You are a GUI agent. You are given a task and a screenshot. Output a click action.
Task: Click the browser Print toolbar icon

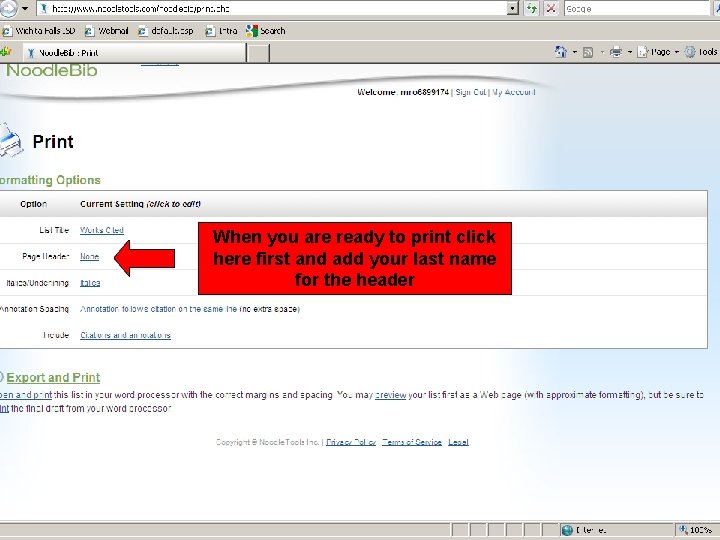616,52
